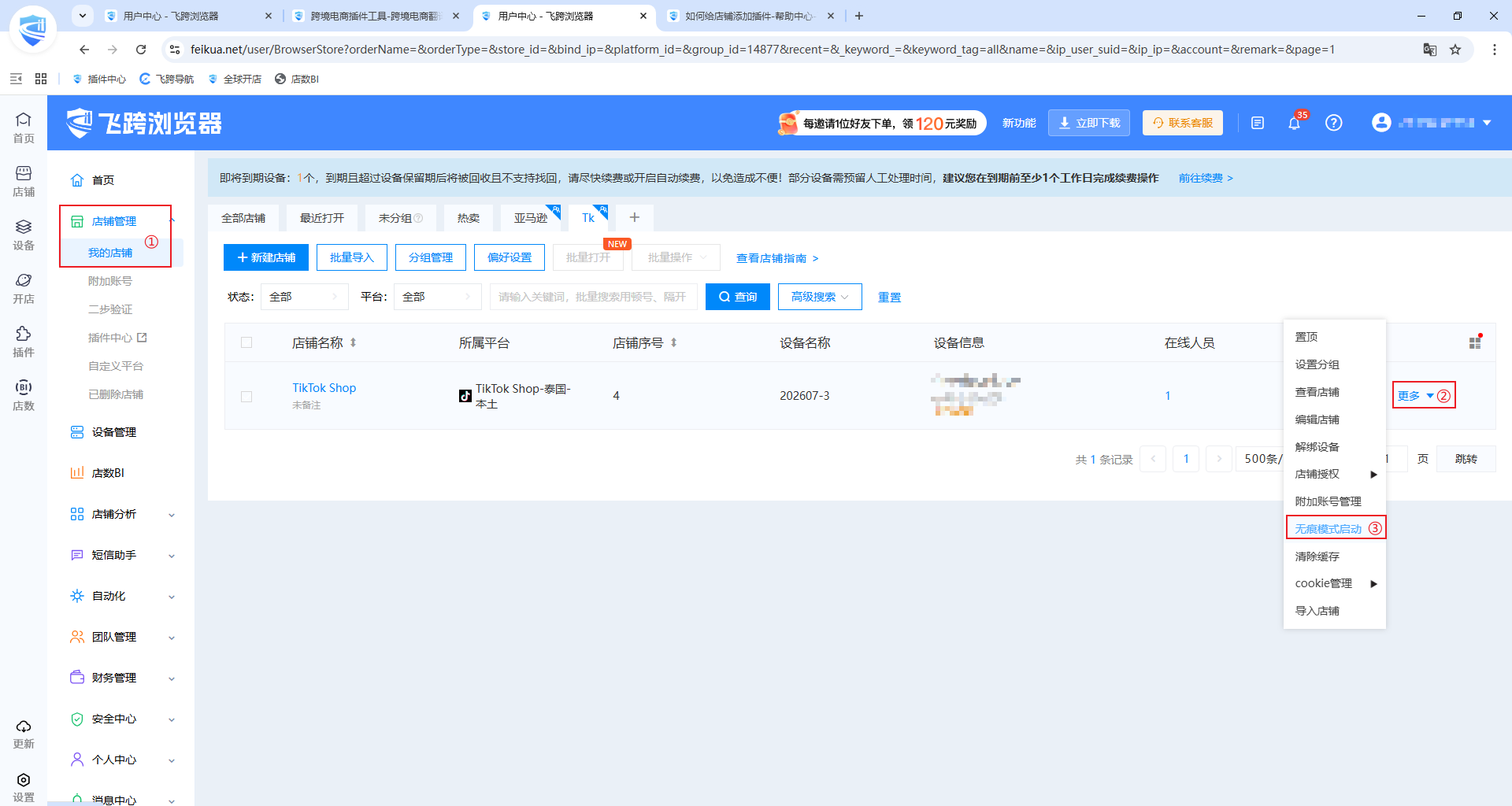
Task: Click the 飞跨浏览器 logo
Action: click(x=144, y=123)
